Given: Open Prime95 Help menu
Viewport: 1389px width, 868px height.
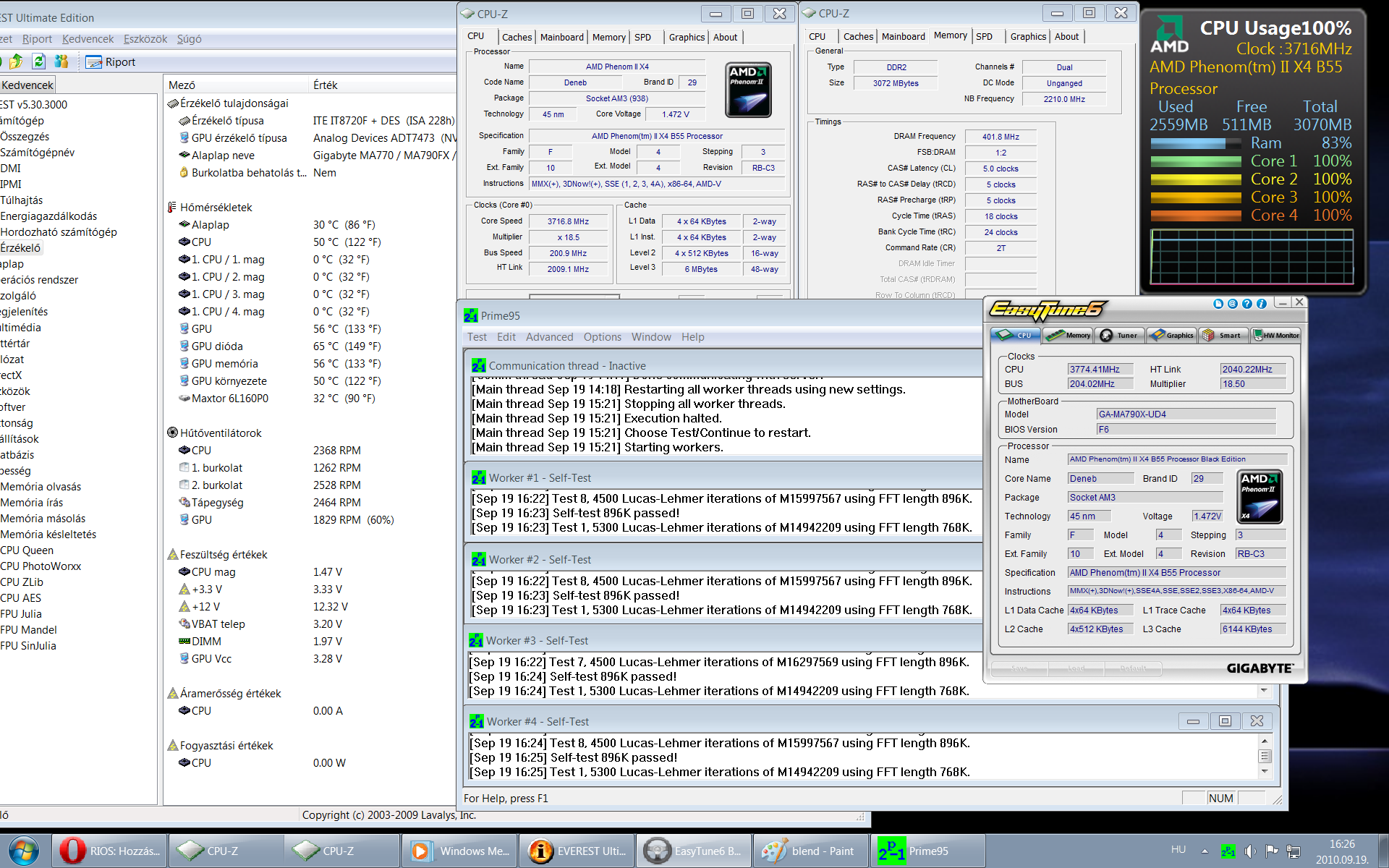Looking at the screenshot, I should [x=692, y=337].
